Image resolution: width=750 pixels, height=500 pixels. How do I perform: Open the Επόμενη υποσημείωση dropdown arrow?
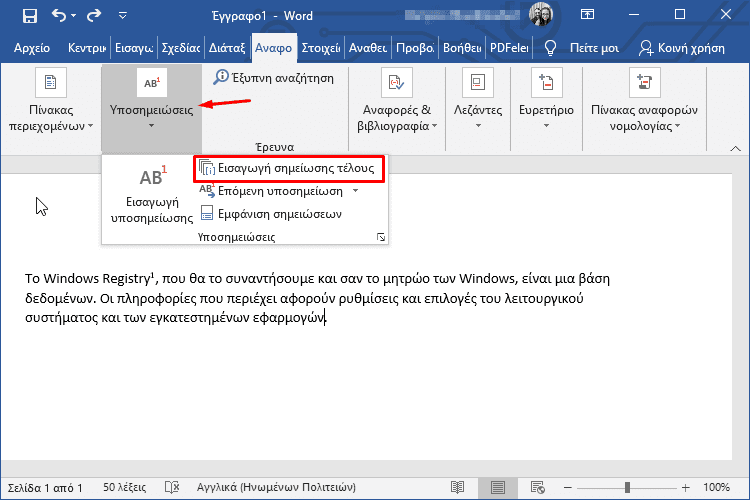click(x=355, y=191)
